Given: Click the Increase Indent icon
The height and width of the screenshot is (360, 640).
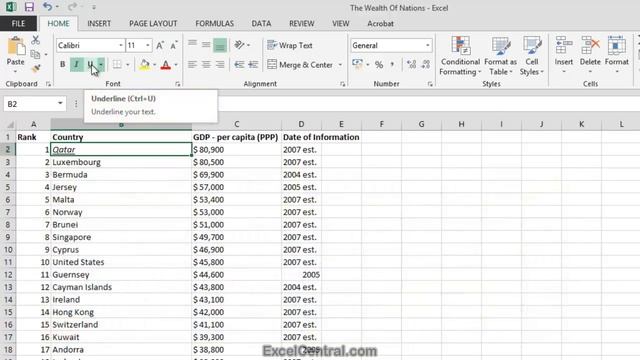Looking at the screenshot, I should (x=253, y=64).
